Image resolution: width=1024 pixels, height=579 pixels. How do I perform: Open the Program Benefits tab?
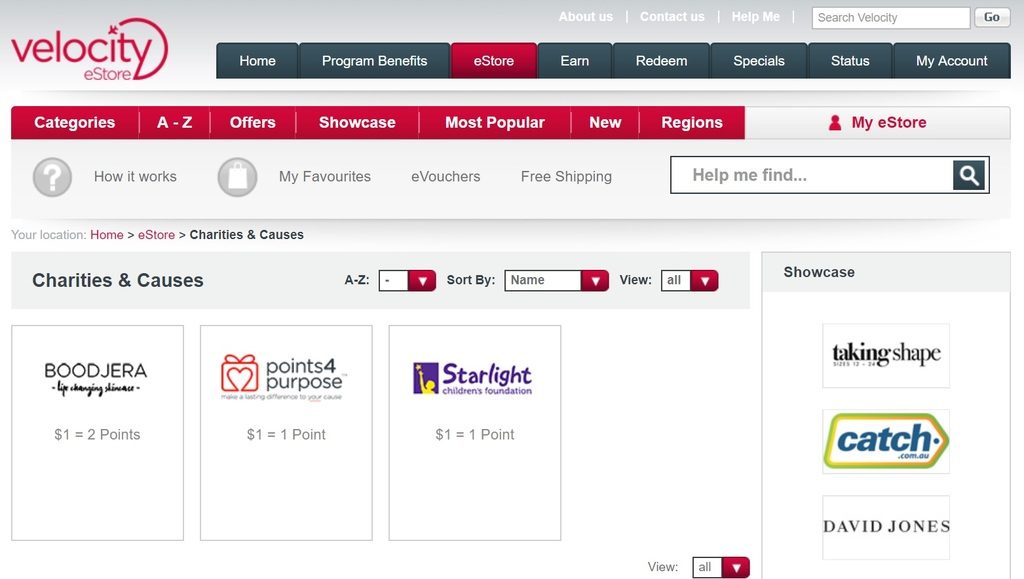(x=374, y=61)
